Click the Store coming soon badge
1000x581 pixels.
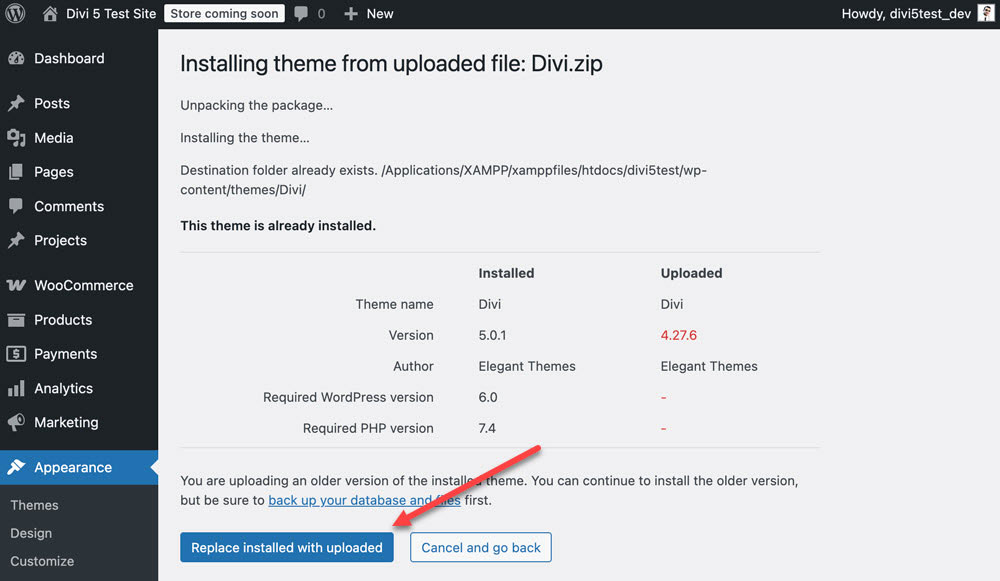pyautogui.click(x=224, y=13)
